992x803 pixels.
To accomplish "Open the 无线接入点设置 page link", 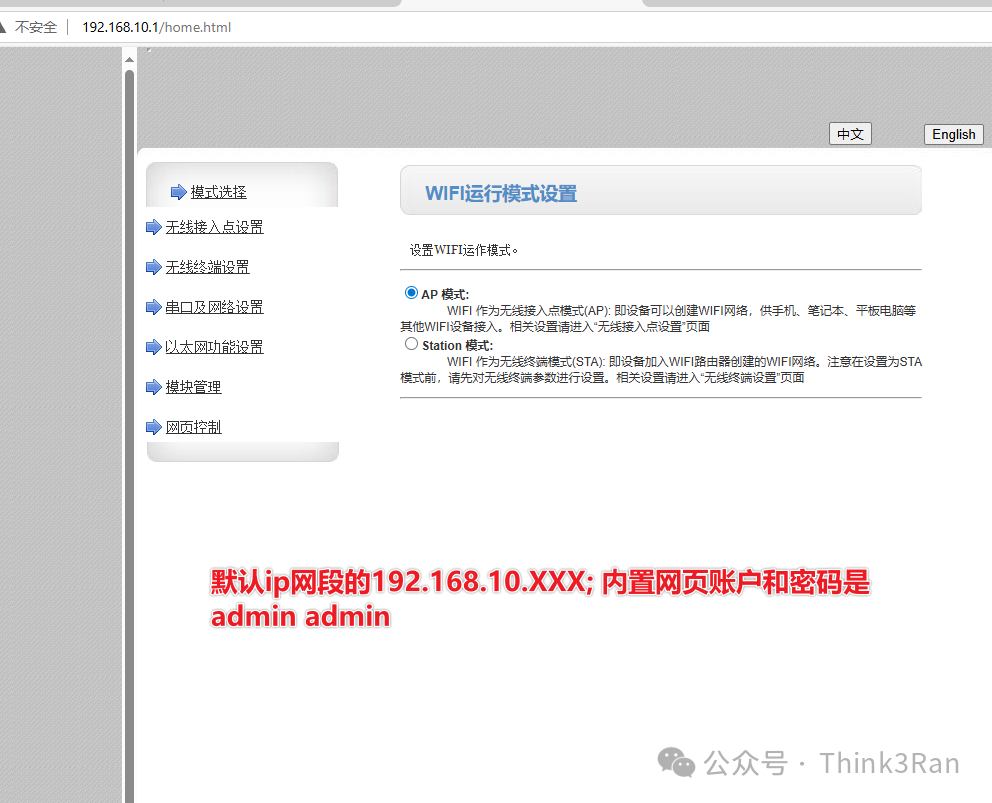I will pos(214,228).
